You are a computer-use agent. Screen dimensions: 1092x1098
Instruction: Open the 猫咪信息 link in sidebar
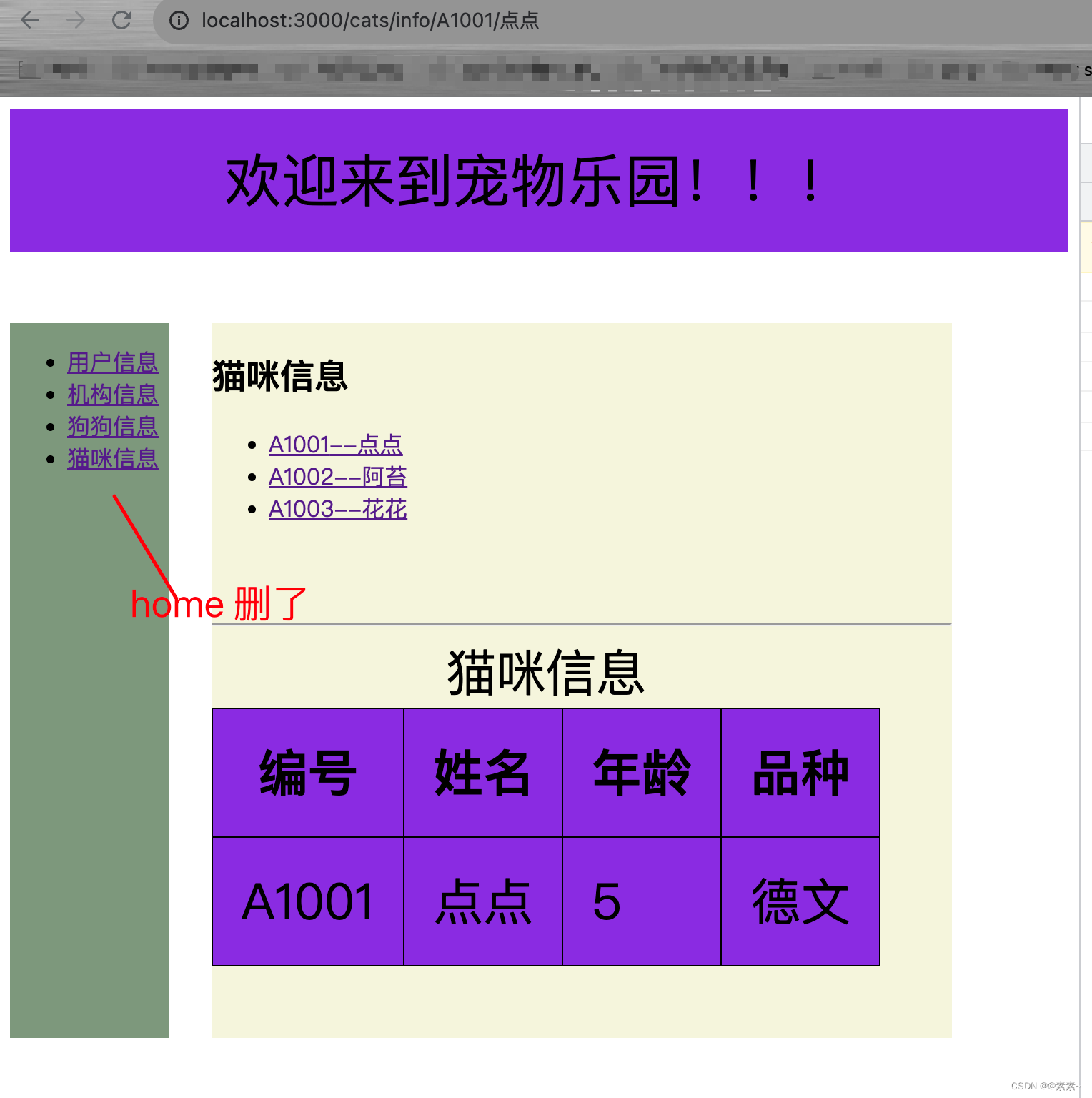[x=112, y=459]
